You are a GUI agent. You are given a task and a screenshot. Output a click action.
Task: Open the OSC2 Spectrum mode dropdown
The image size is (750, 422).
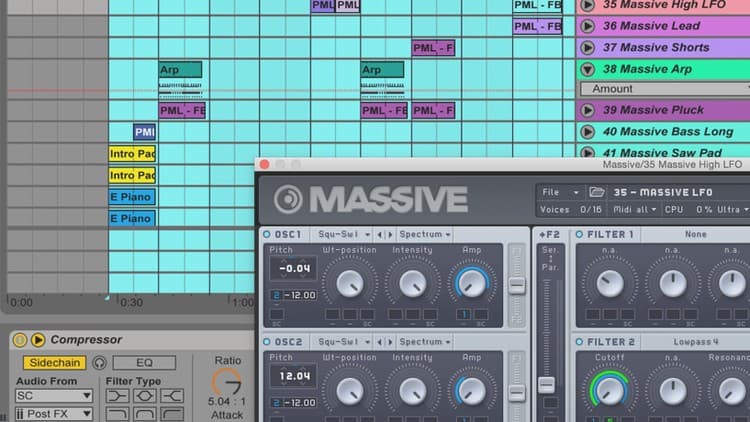point(425,342)
